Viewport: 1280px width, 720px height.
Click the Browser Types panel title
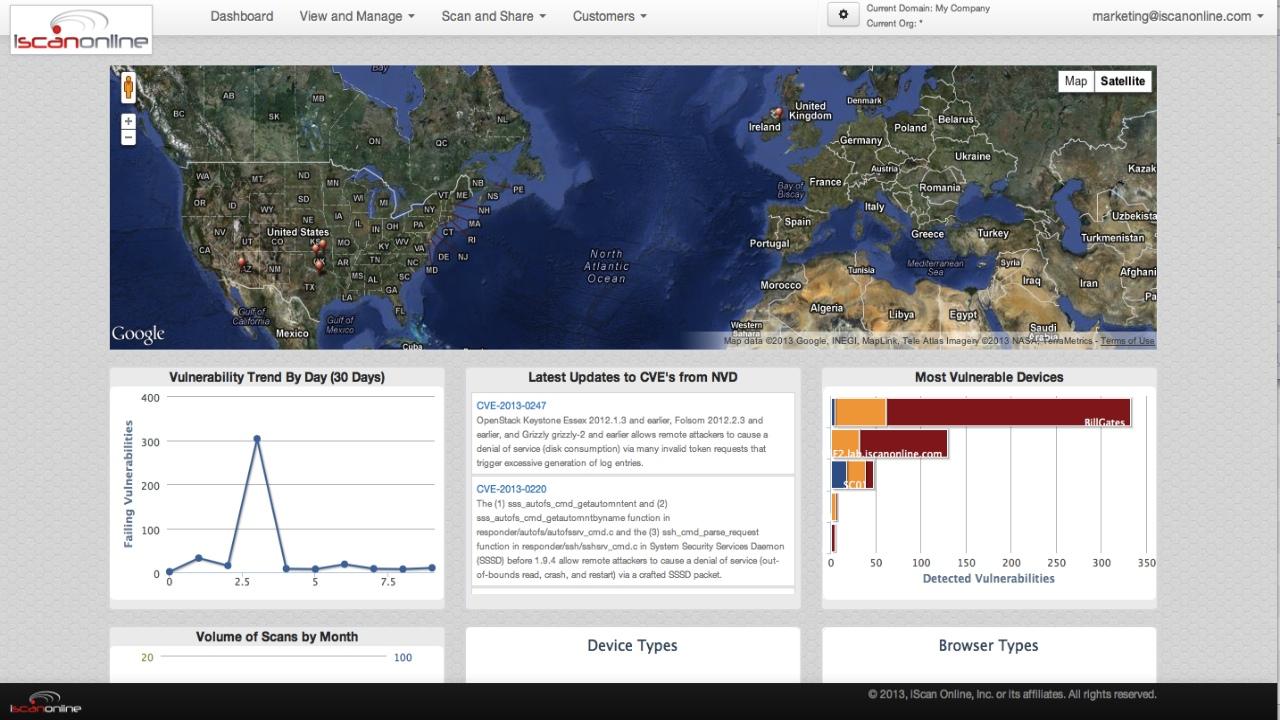[988, 646]
